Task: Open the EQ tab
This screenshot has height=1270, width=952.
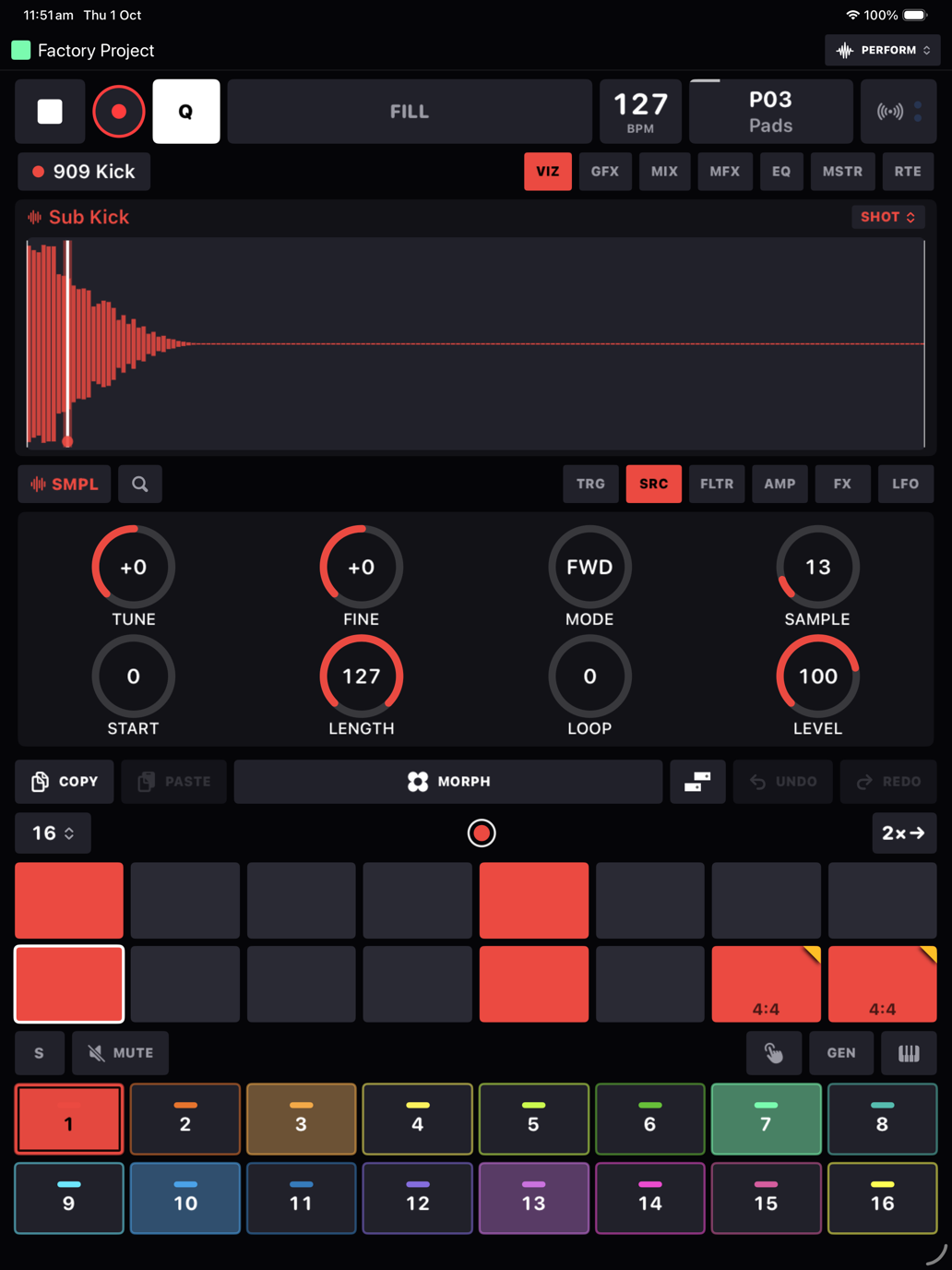Action: pyautogui.click(x=781, y=172)
